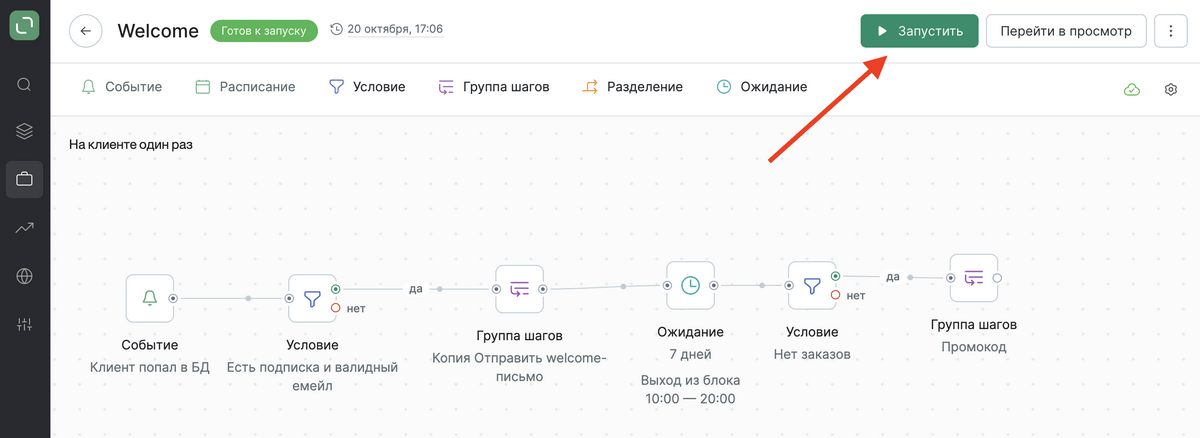Select the Ожидание clock node

point(690,286)
